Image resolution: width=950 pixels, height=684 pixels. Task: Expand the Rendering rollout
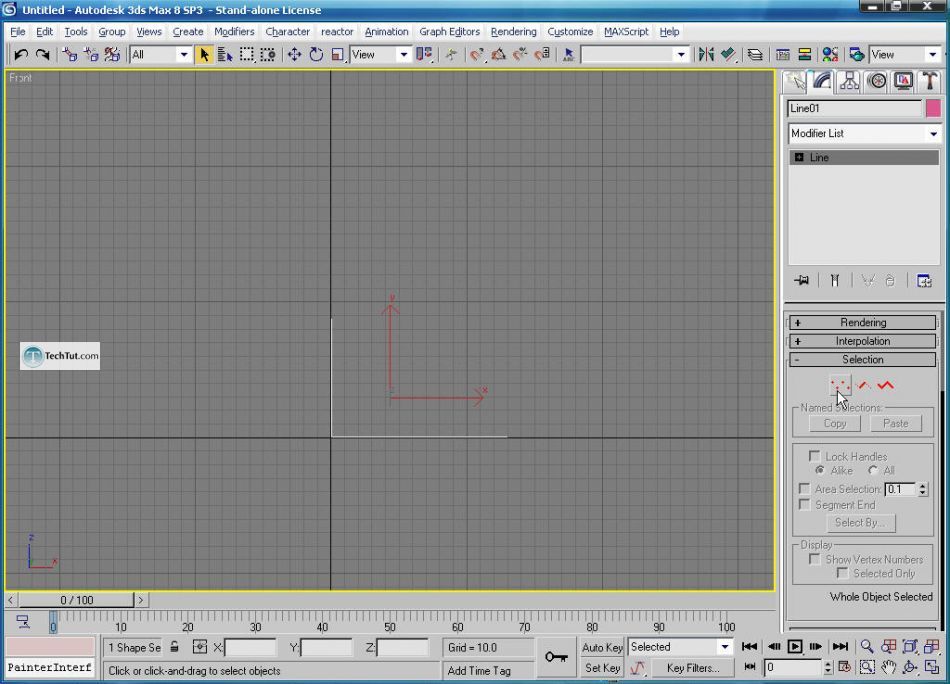click(863, 322)
